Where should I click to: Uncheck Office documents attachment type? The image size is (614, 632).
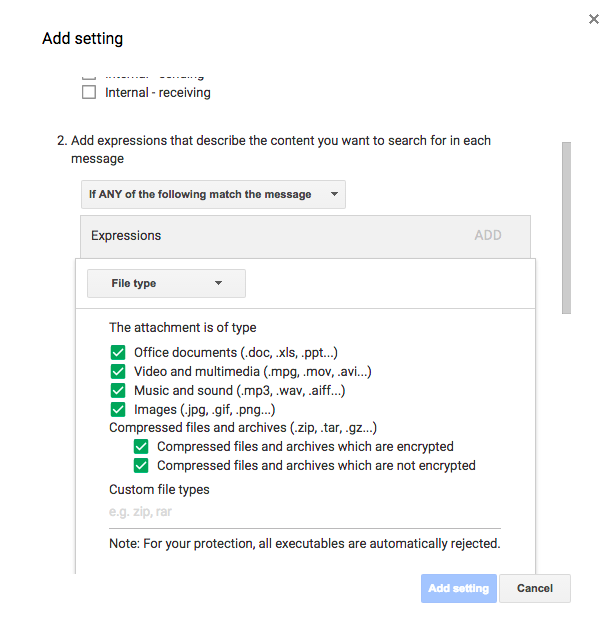(117, 353)
